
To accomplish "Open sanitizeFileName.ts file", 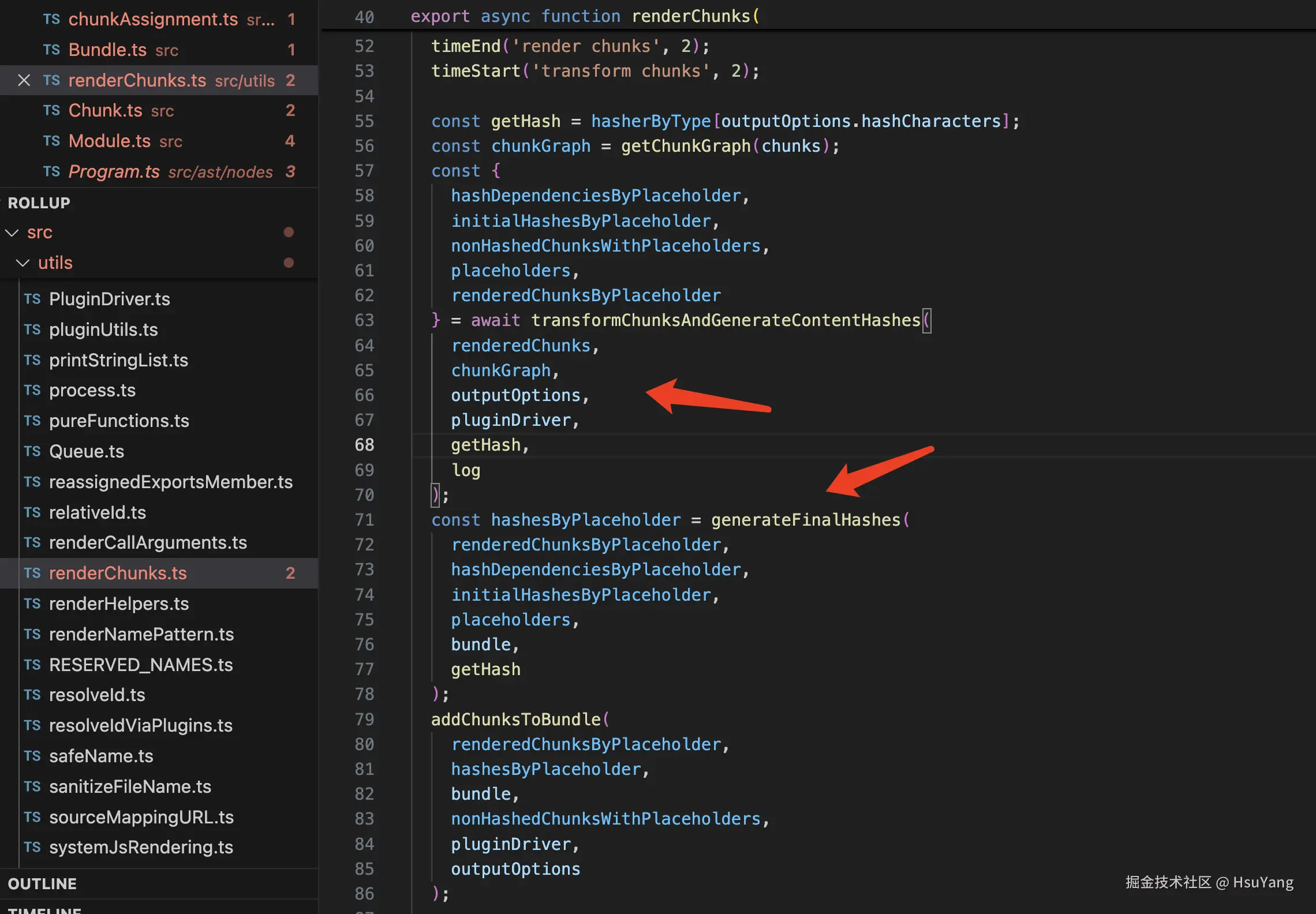I will 130,786.
